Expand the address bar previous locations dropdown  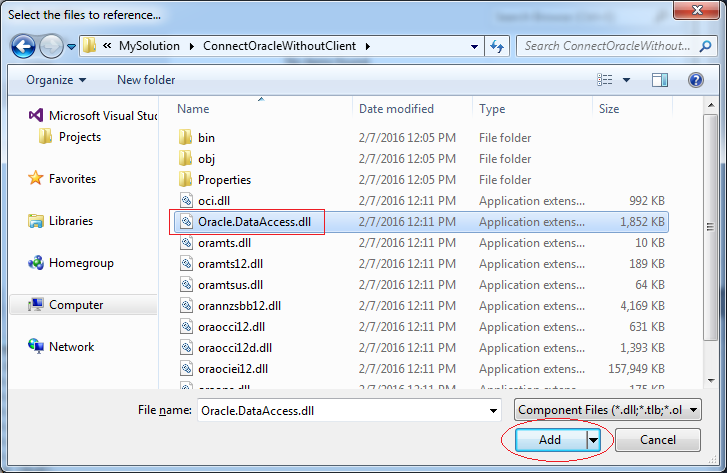tap(474, 46)
